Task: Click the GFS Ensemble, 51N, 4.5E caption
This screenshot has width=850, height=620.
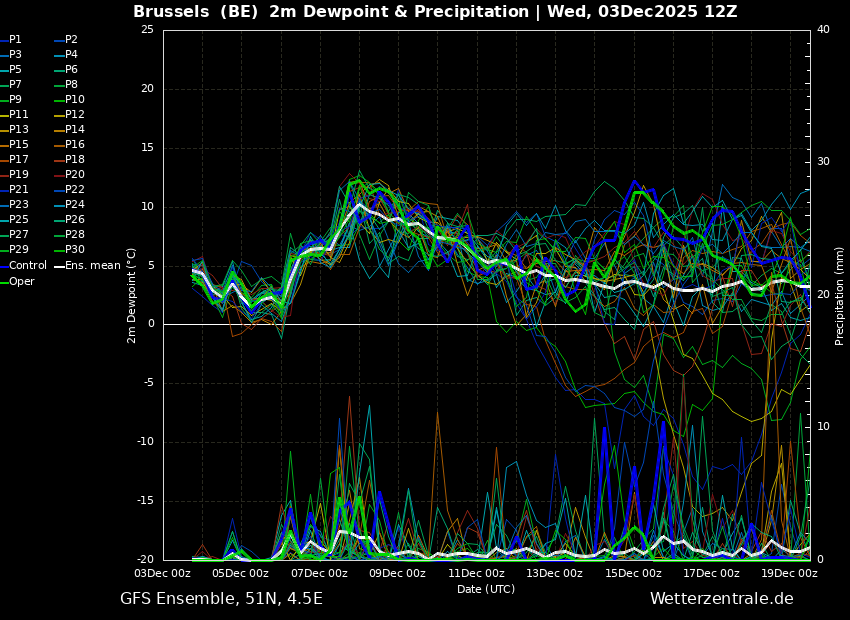Action: [221, 599]
